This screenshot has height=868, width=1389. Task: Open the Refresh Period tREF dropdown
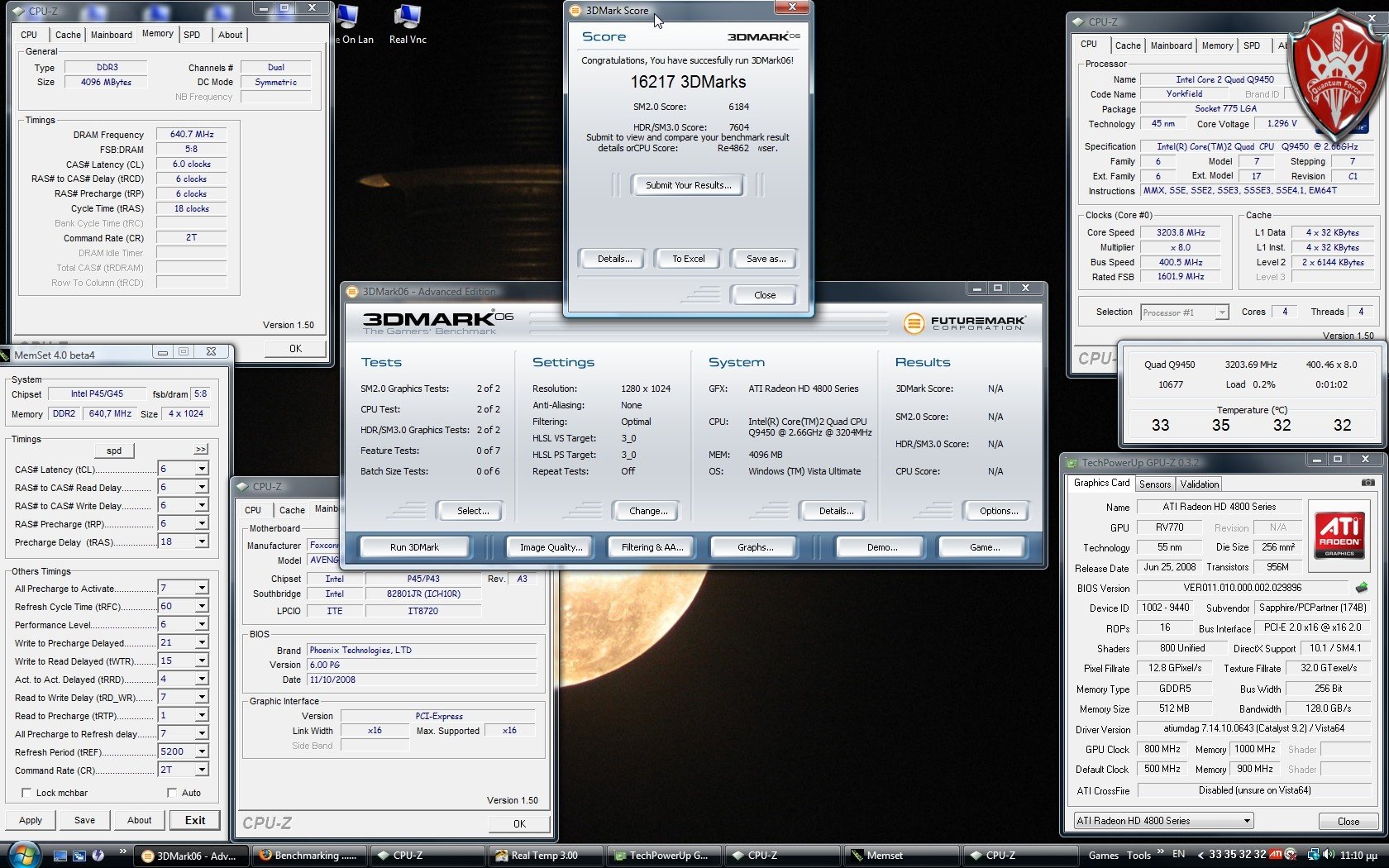pos(202,751)
